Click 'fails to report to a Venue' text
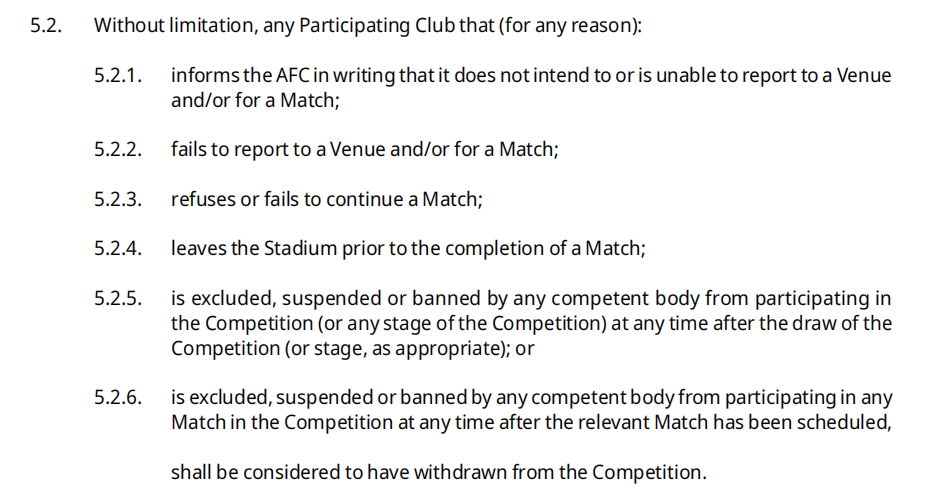 tap(278, 149)
